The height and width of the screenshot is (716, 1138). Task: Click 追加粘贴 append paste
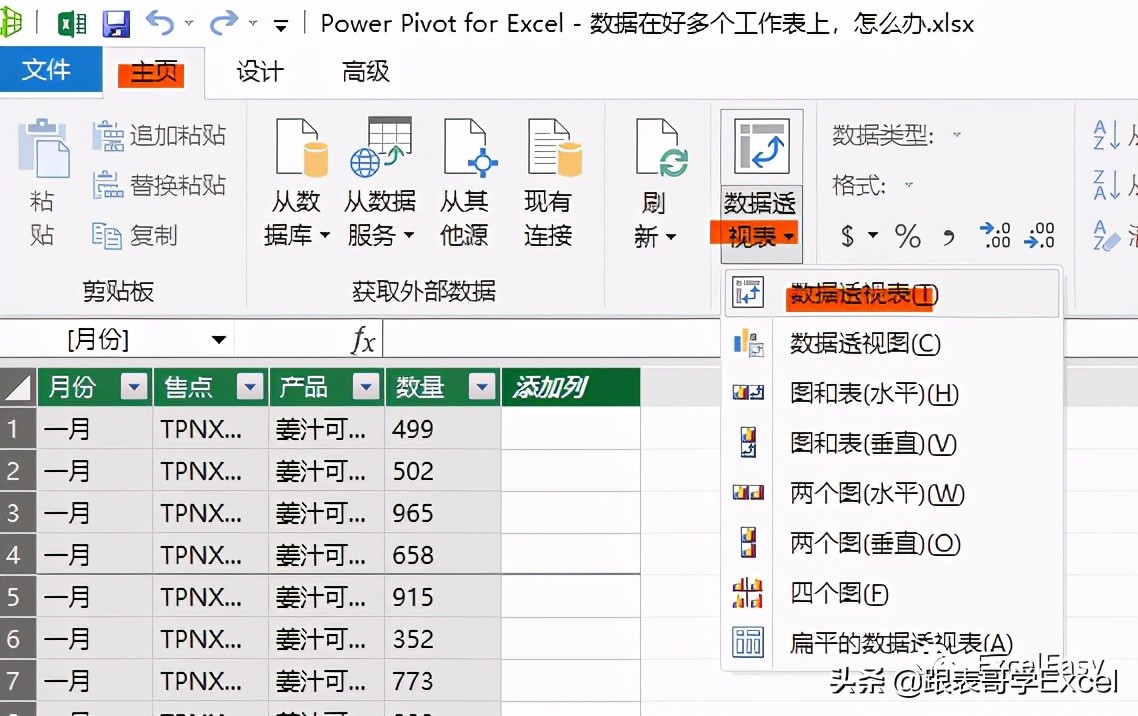pyautogui.click(x=160, y=136)
